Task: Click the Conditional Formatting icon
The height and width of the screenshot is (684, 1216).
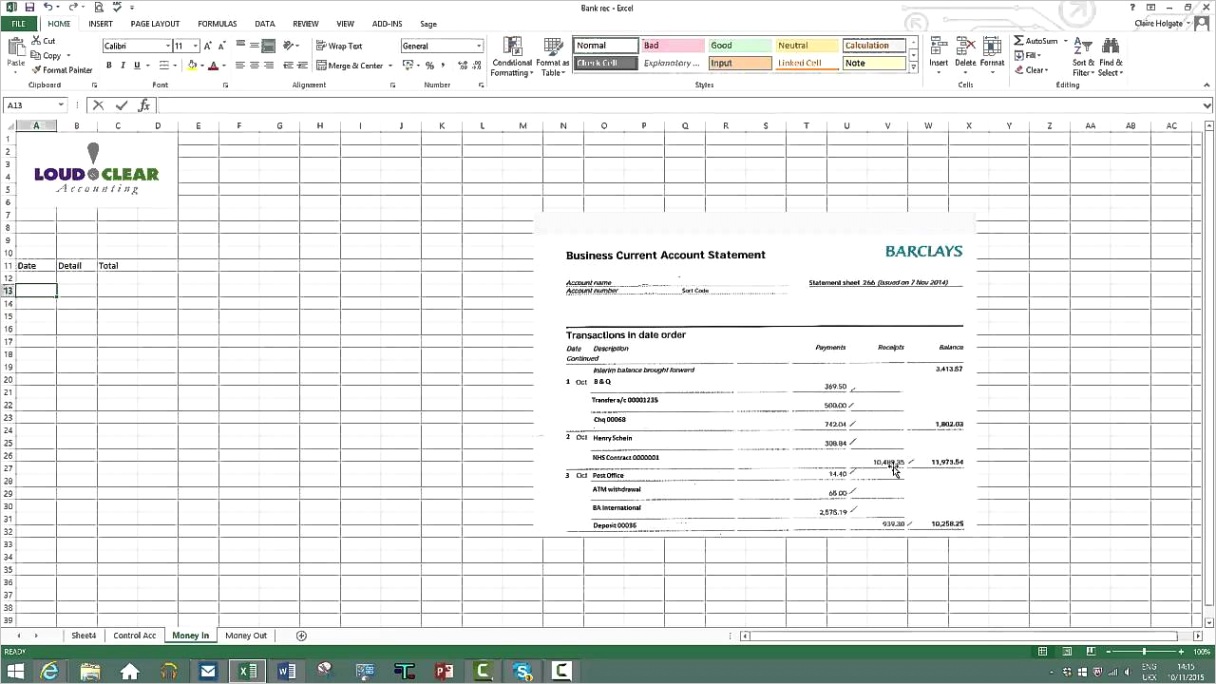Action: click(x=512, y=47)
